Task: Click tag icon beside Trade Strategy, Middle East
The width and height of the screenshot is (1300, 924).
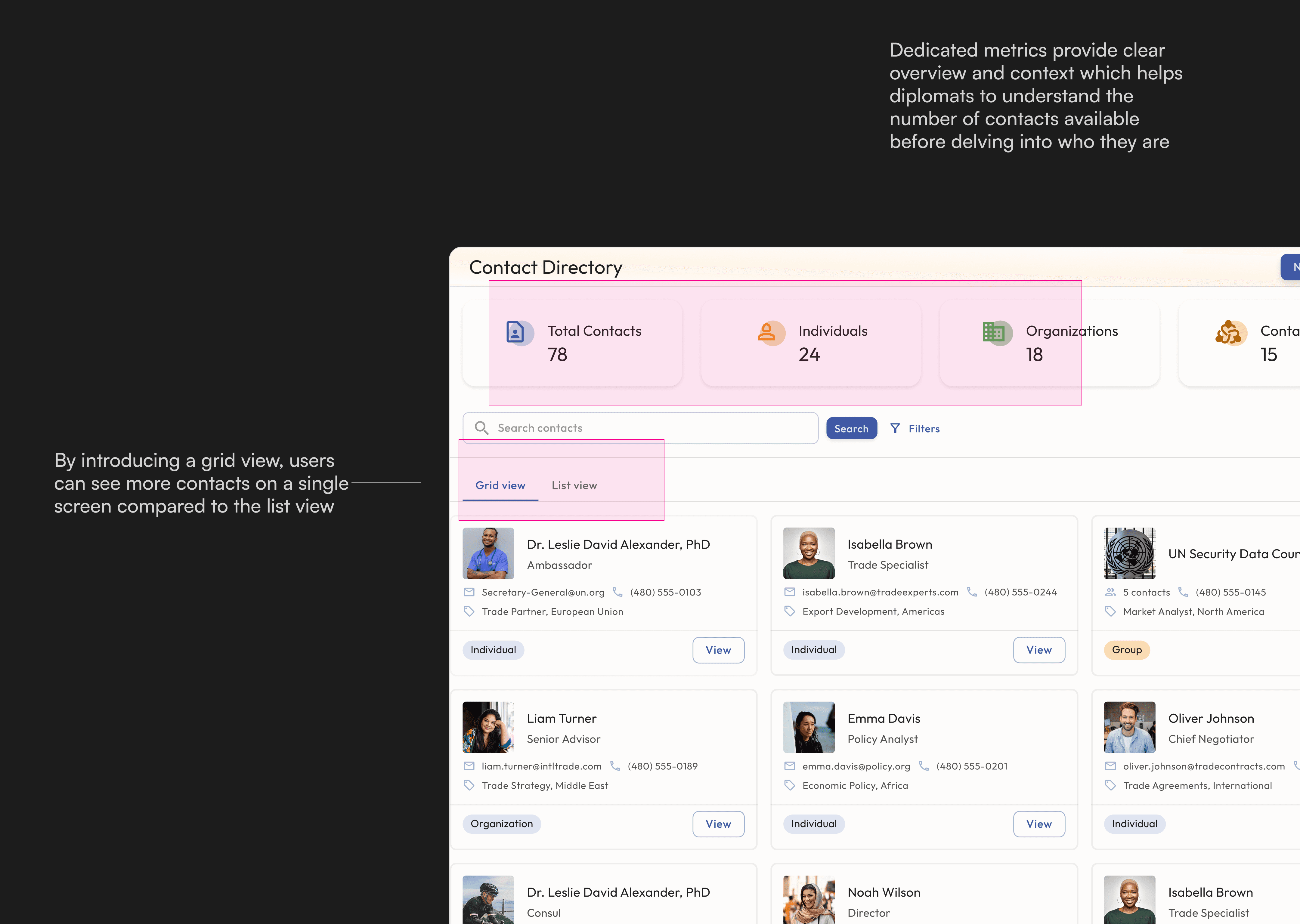Action: pos(469,786)
